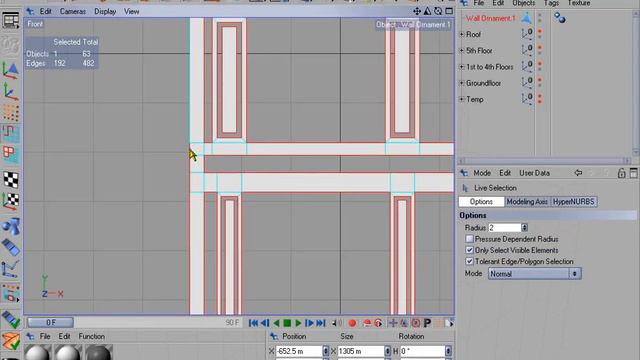Open Object manager Texture menu
This screenshot has height=360, width=640.
tap(579, 3)
